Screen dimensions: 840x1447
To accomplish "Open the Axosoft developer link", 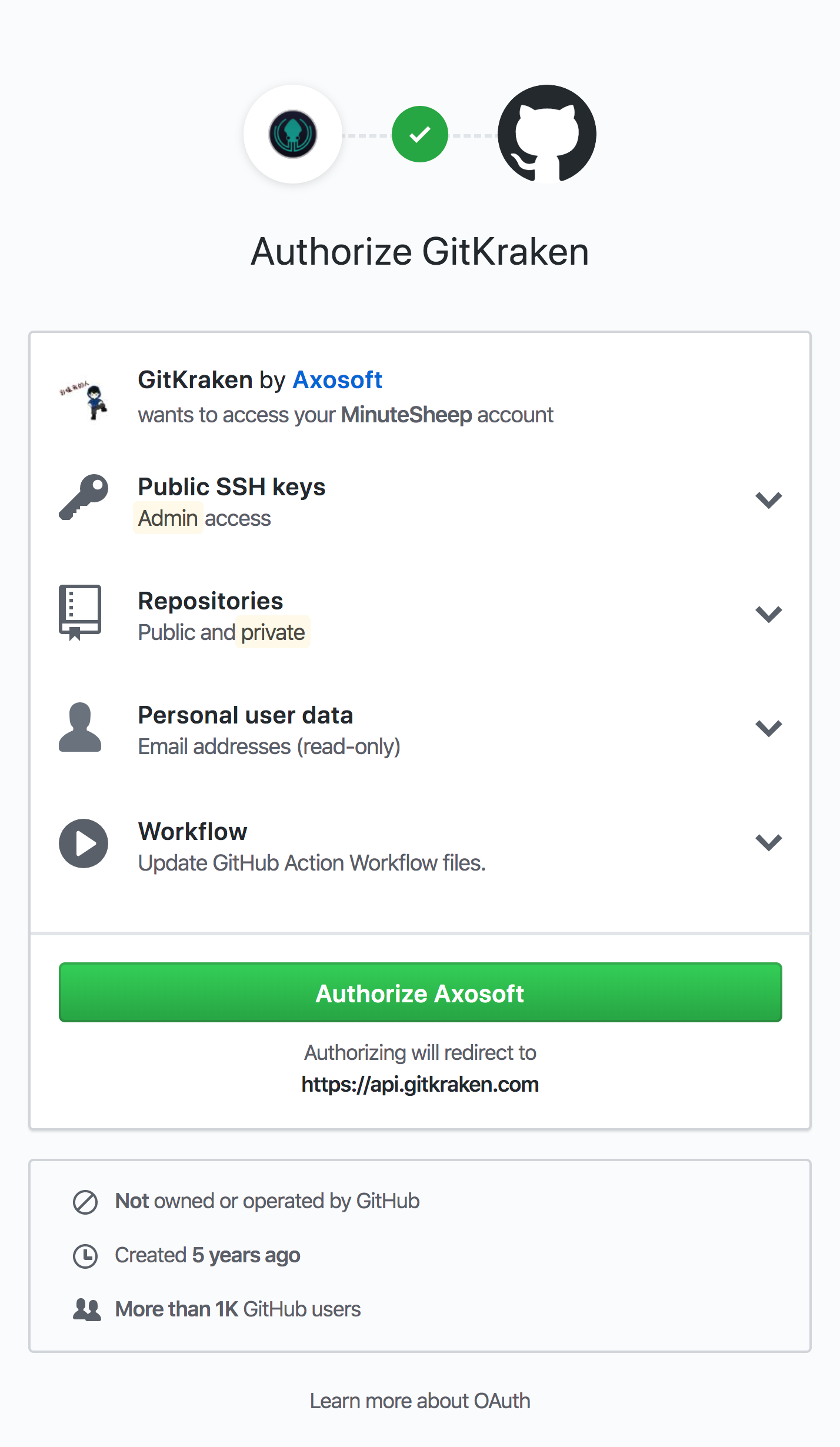I will click(x=337, y=380).
